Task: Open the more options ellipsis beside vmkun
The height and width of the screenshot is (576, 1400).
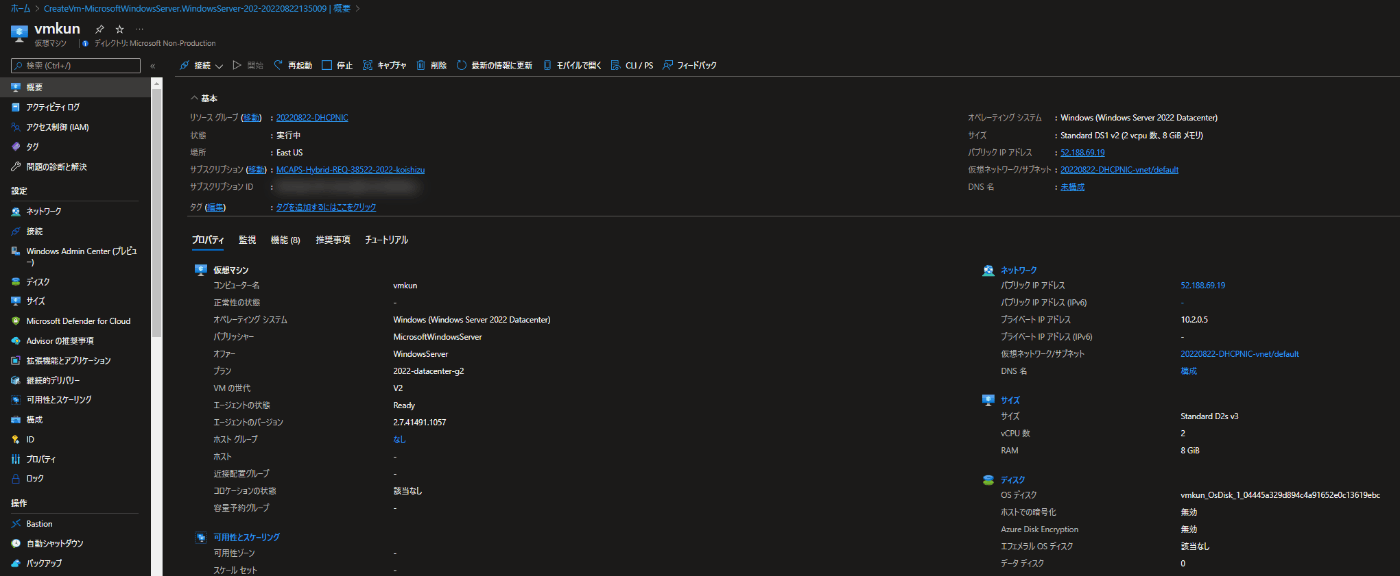Action: click(139, 29)
